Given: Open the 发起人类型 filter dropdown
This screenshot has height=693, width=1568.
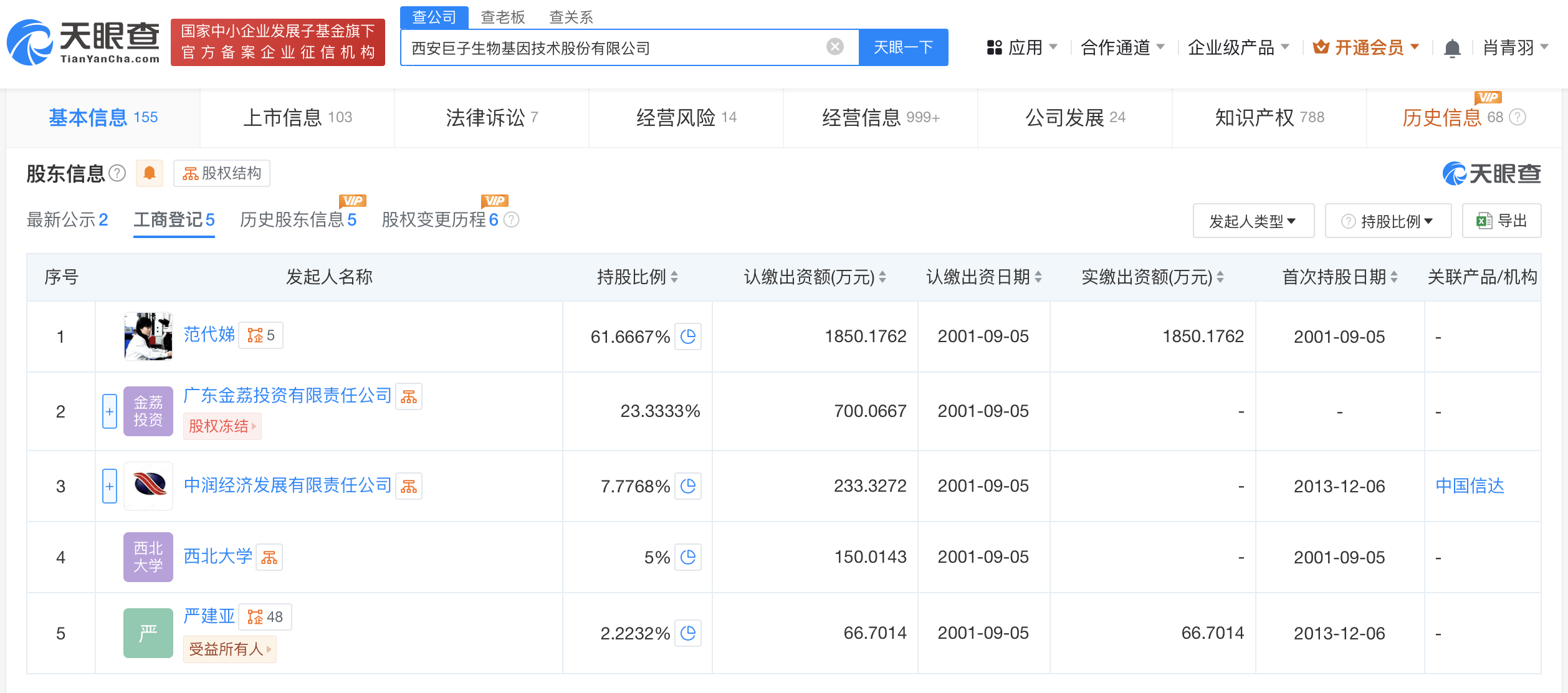Looking at the screenshot, I should (x=1253, y=221).
